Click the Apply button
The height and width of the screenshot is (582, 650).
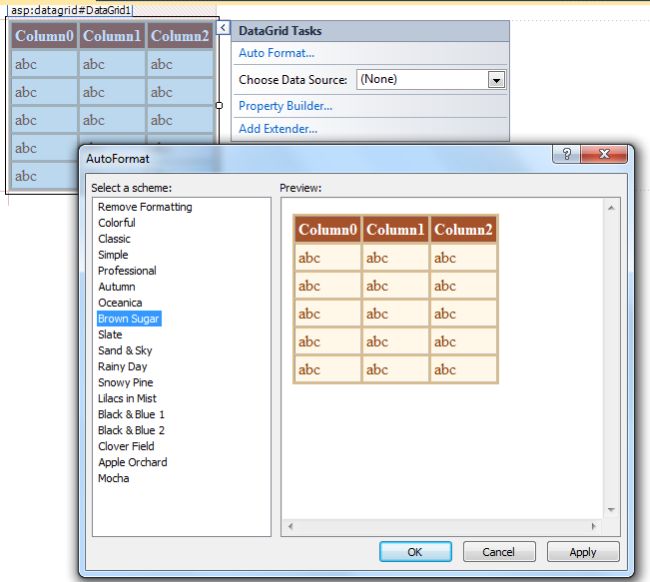pos(583,552)
